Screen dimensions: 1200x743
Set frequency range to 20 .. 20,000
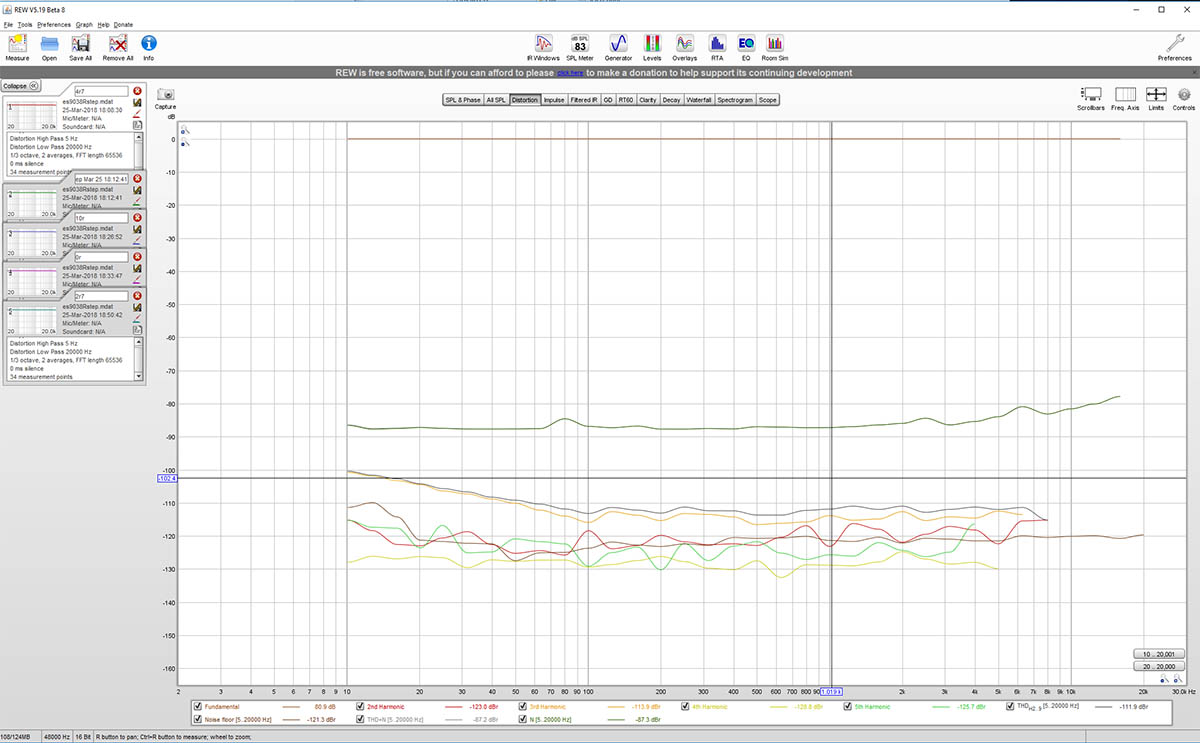click(x=1160, y=666)
